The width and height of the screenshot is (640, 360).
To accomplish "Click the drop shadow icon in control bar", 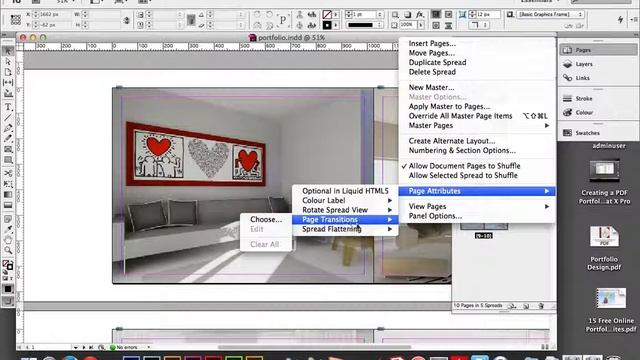I will [407, 15].
